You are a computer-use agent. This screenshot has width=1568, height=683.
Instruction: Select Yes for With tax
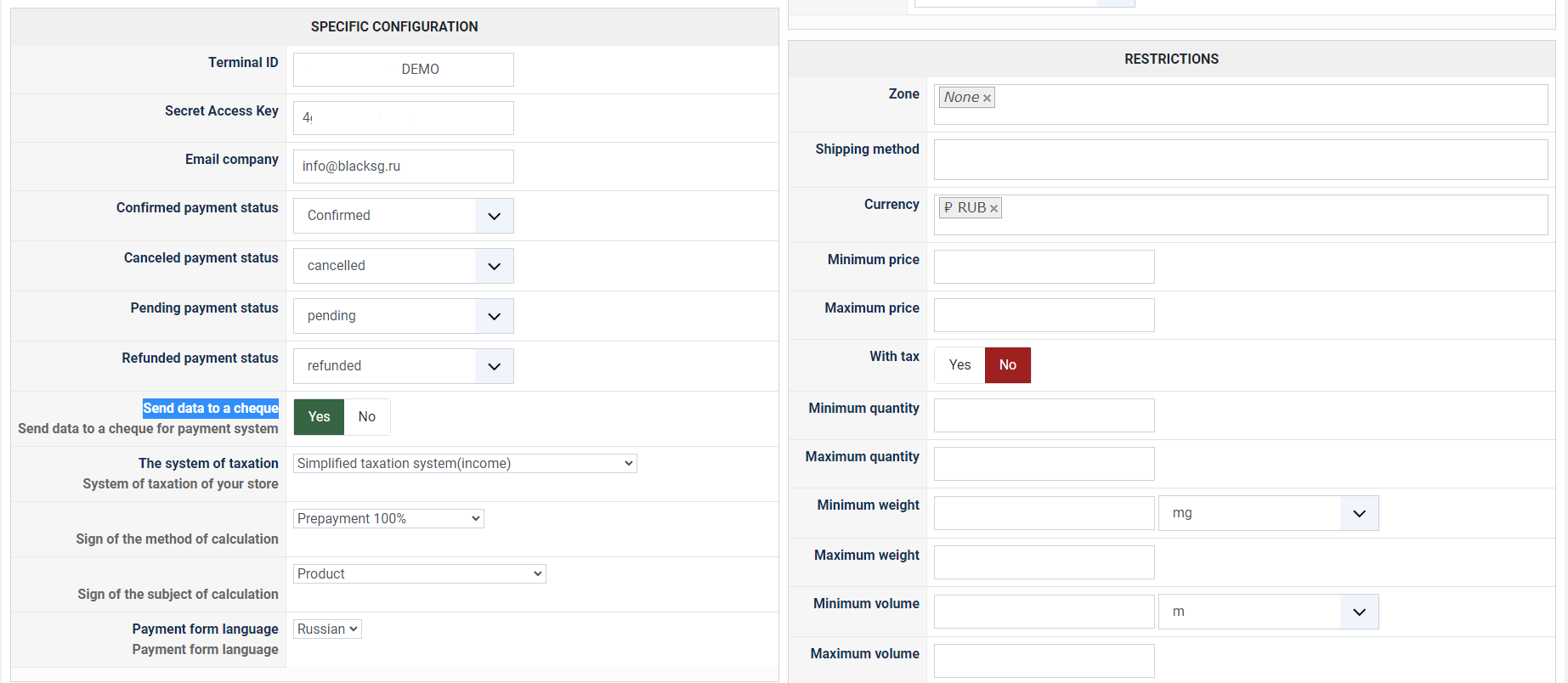[959, 365]
